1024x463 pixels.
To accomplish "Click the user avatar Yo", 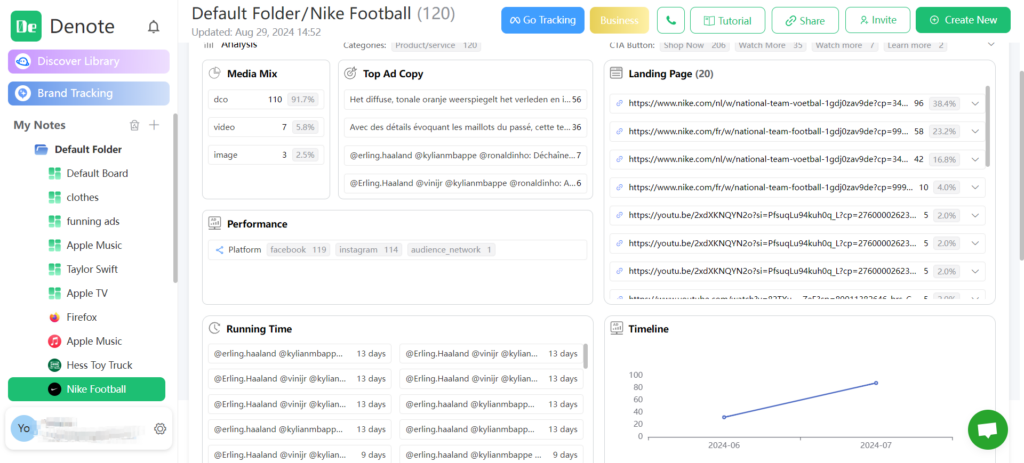I will coord(24,428).
